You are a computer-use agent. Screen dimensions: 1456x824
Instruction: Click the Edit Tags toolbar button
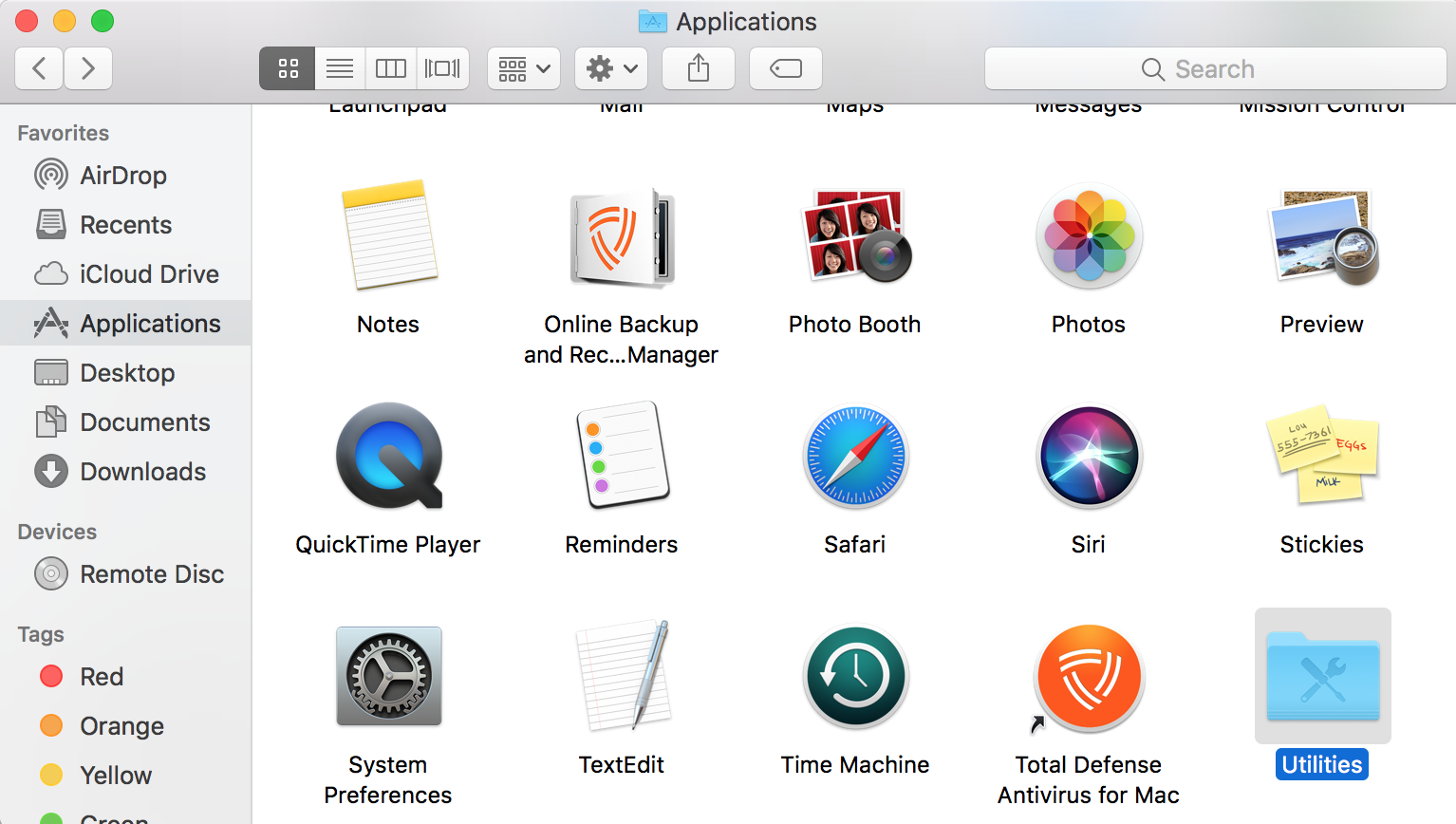(786, 68)
